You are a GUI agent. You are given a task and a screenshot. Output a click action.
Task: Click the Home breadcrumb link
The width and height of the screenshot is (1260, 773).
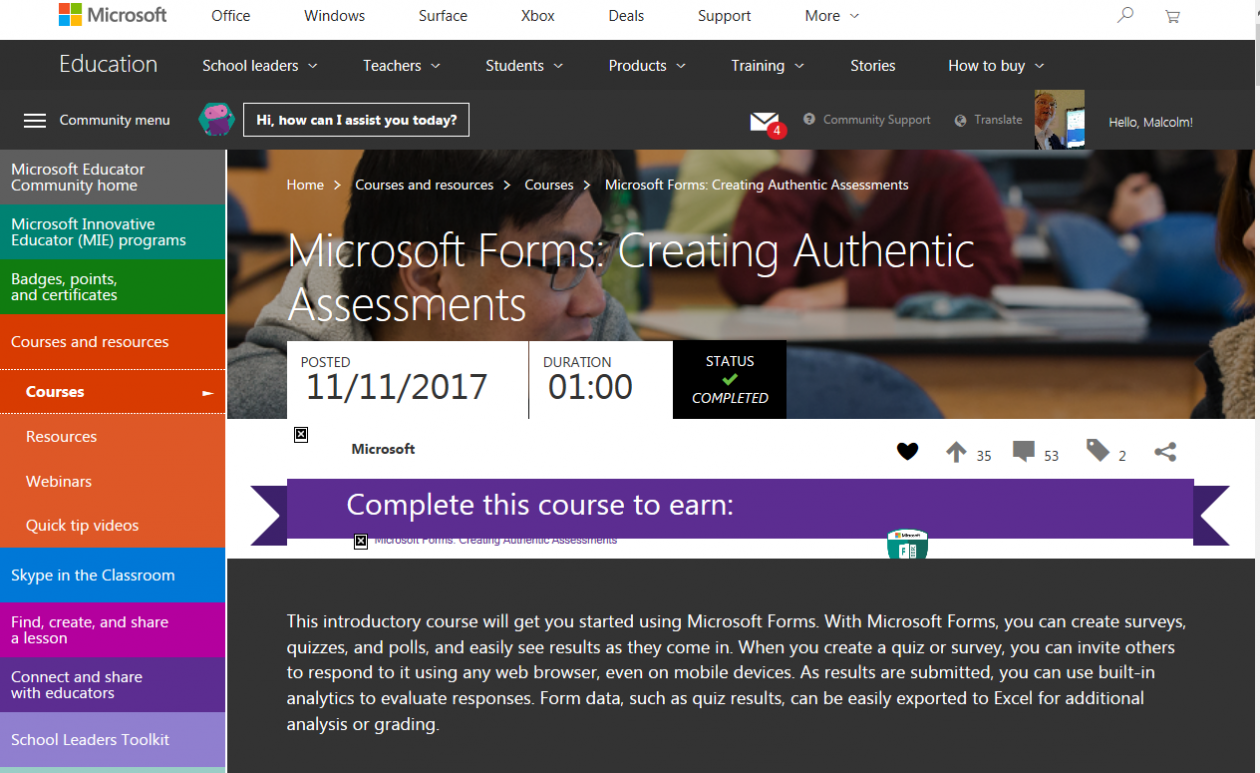click(305, 185)
